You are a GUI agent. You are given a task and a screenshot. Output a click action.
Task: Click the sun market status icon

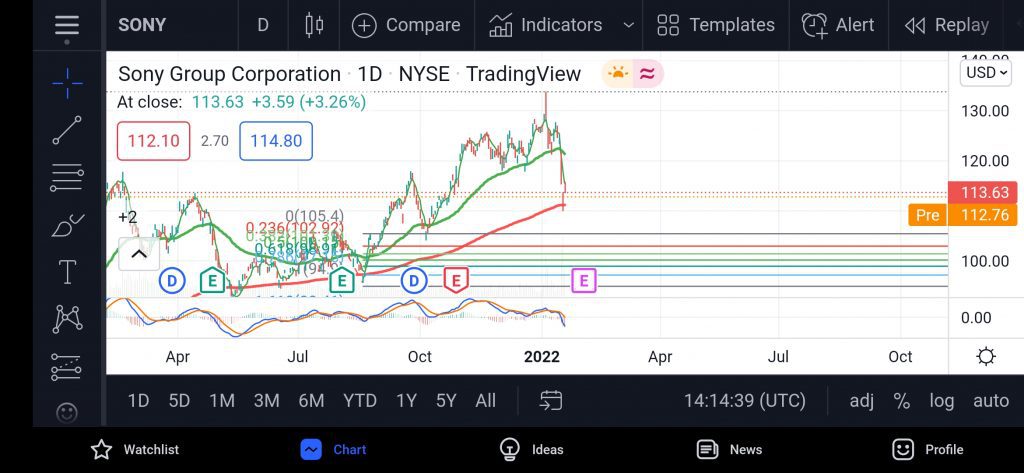[x=617, y=74]
